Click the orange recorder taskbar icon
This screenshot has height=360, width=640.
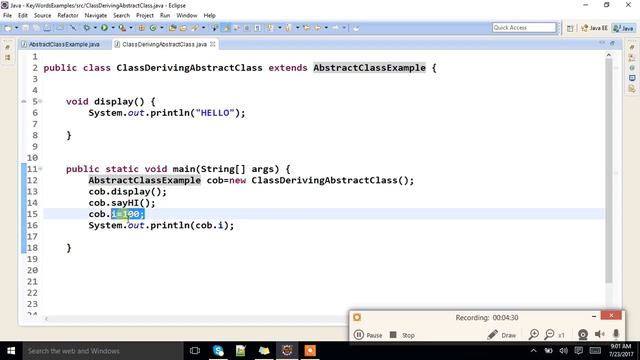coord(310,351)
